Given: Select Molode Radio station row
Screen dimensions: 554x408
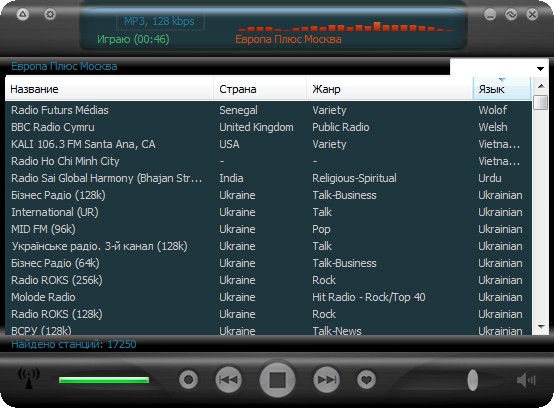Looking at the screenshot, I should point(268,297).
